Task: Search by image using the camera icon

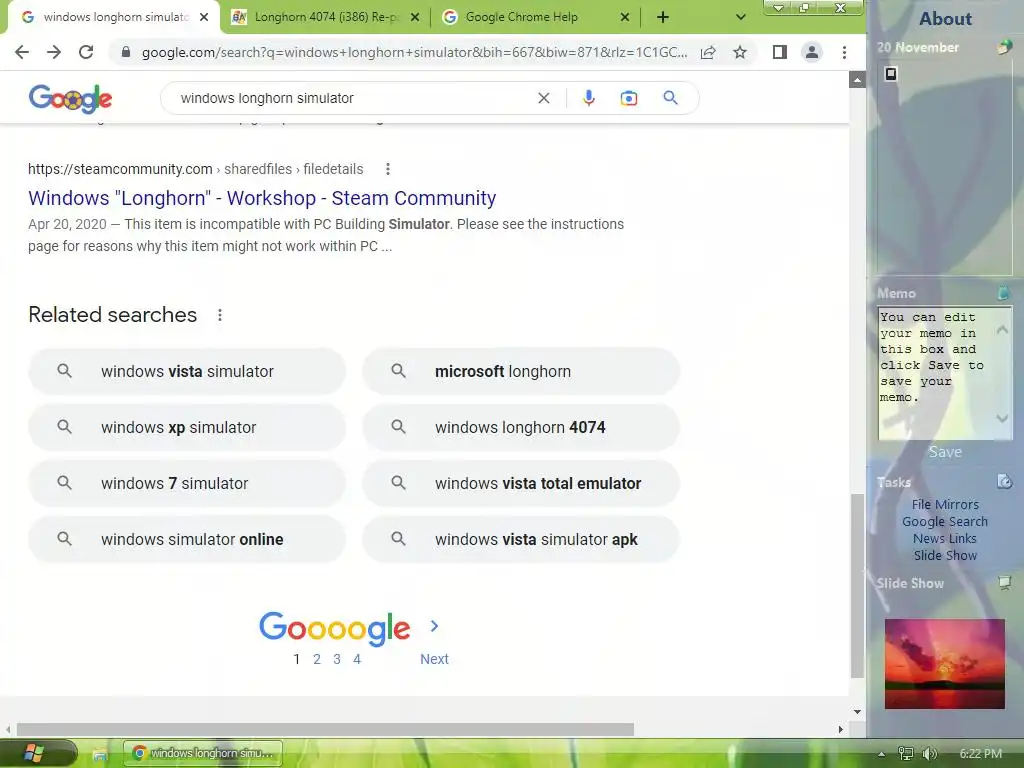Action: [628, 98]
